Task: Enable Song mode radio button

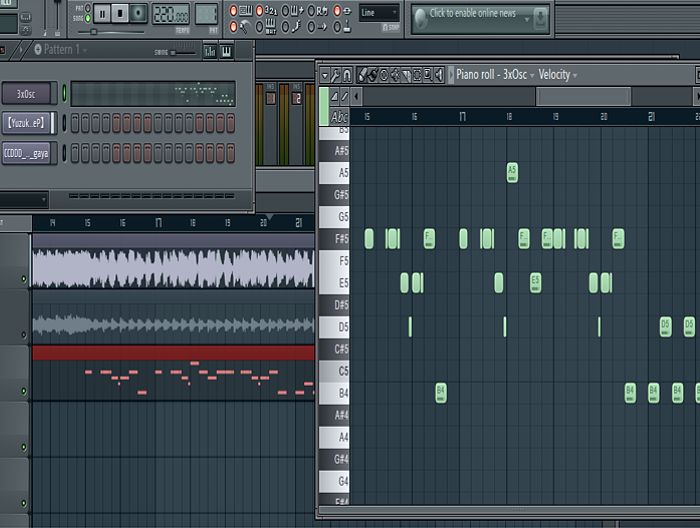Action: point(87,18)
